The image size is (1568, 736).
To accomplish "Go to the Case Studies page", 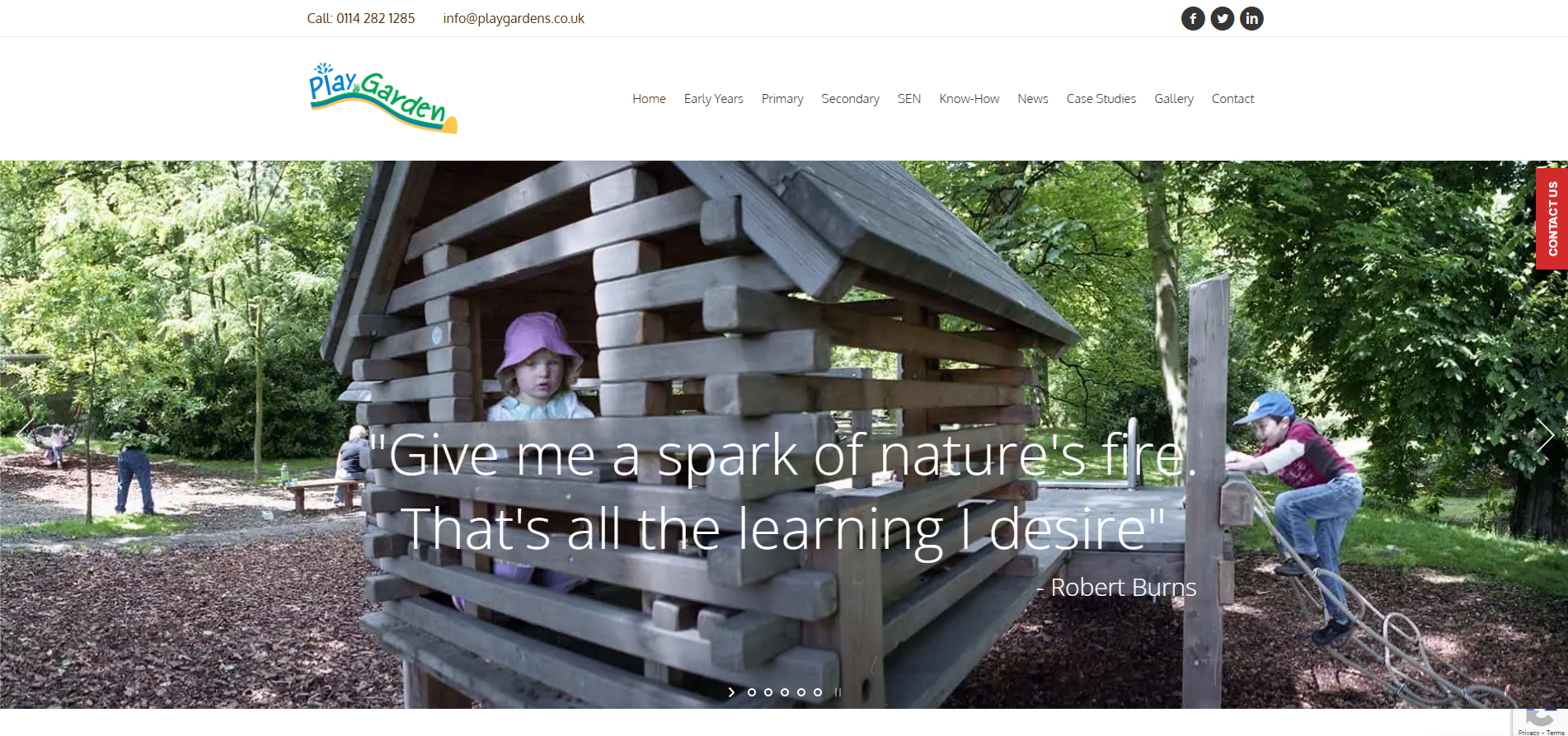I will pos(1101,99).
